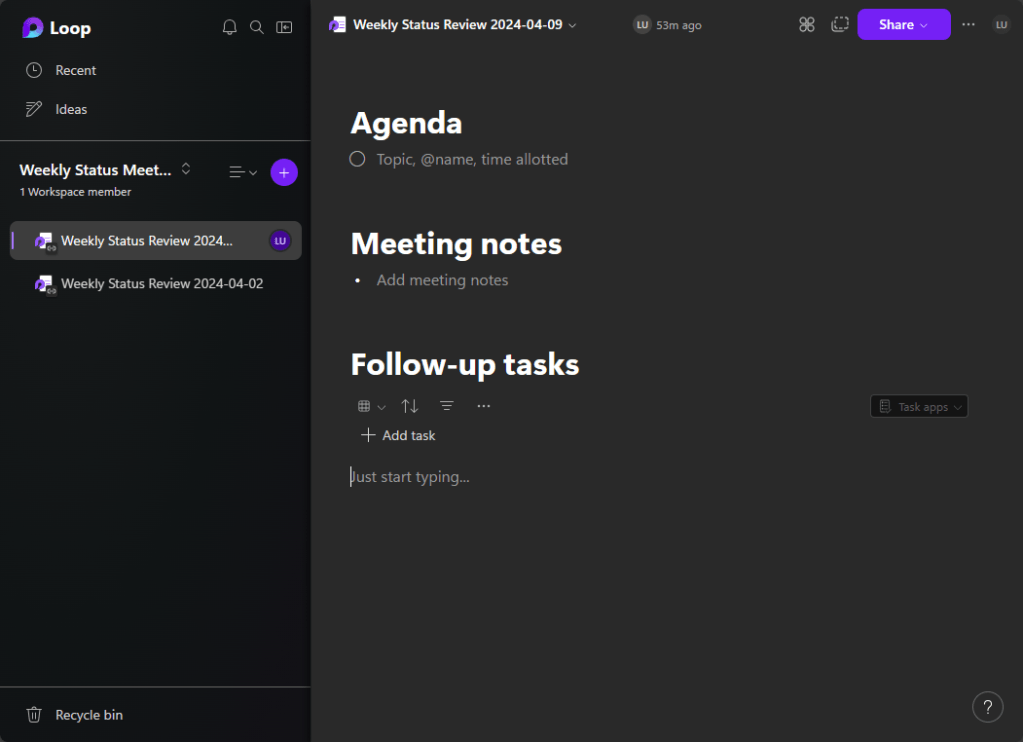Click Add task button
The image size is (1023, 742).
pos(398,435)
